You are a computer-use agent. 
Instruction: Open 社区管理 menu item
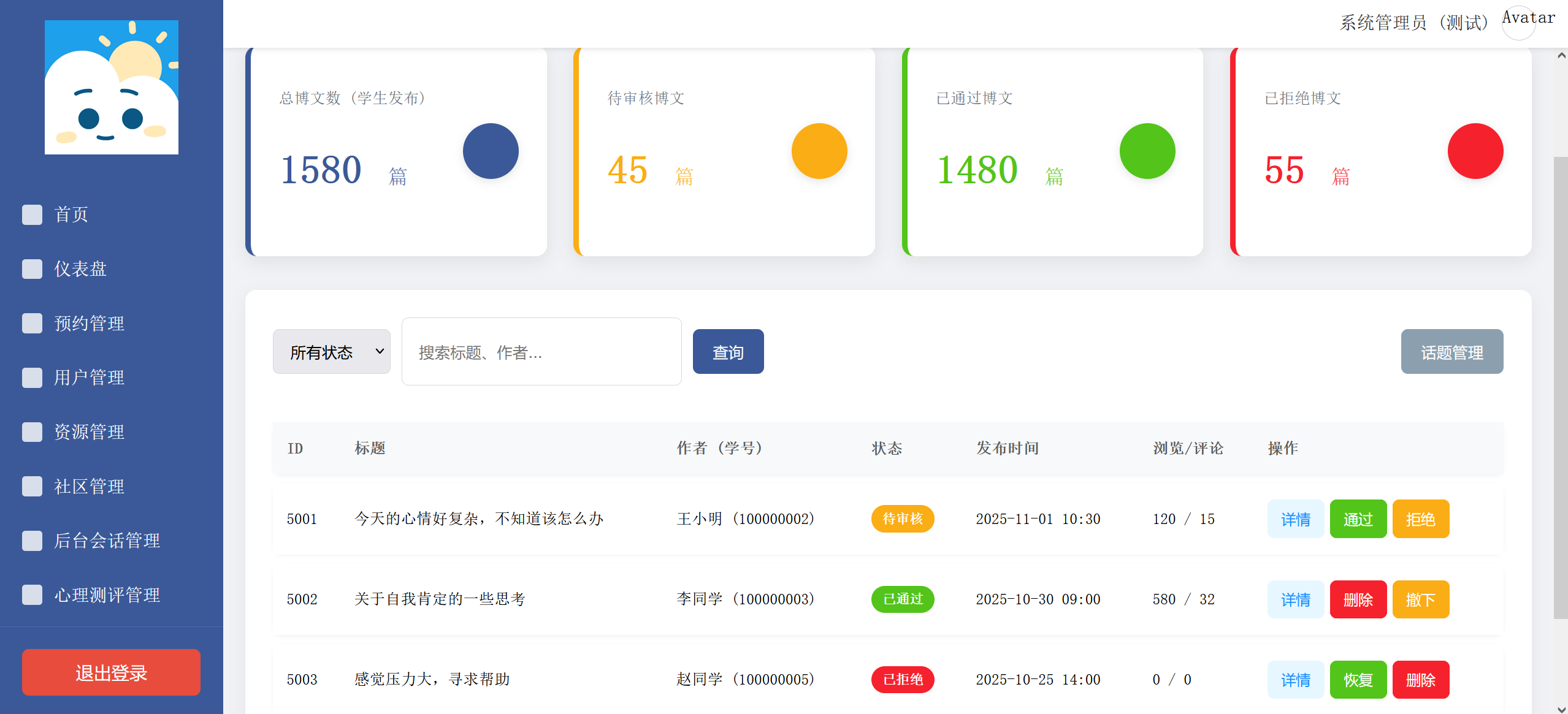tap(89, 487)
